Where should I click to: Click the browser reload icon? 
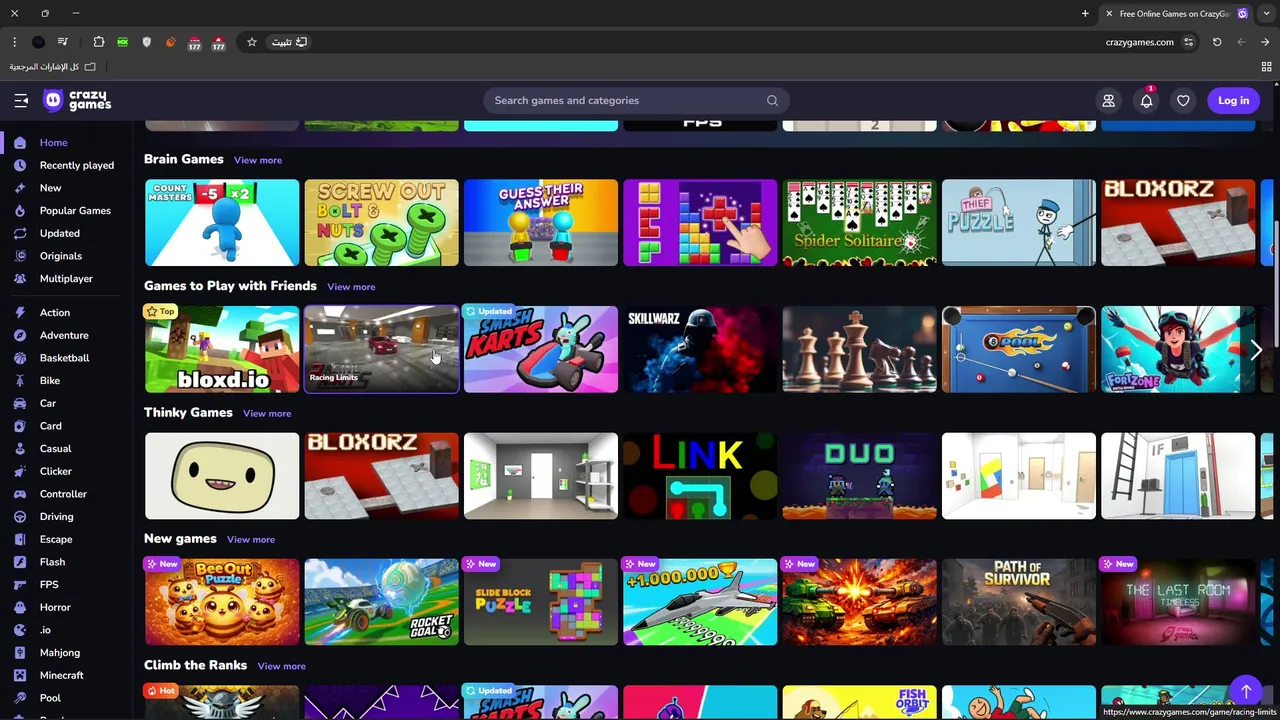[x=1217, y=42]
